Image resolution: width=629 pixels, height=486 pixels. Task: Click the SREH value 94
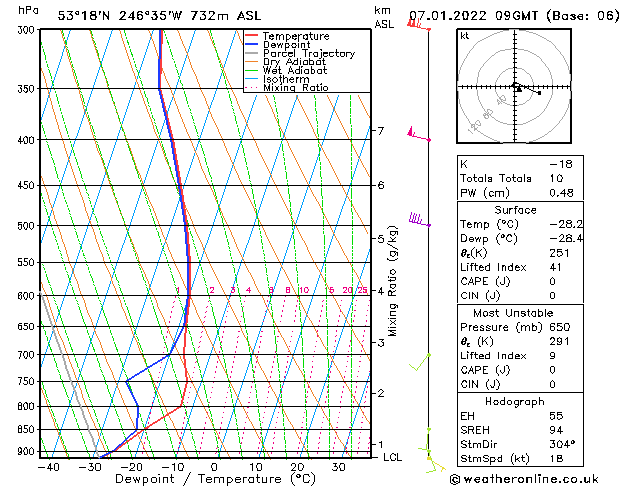pyautogui.click(x=556, y=430)
